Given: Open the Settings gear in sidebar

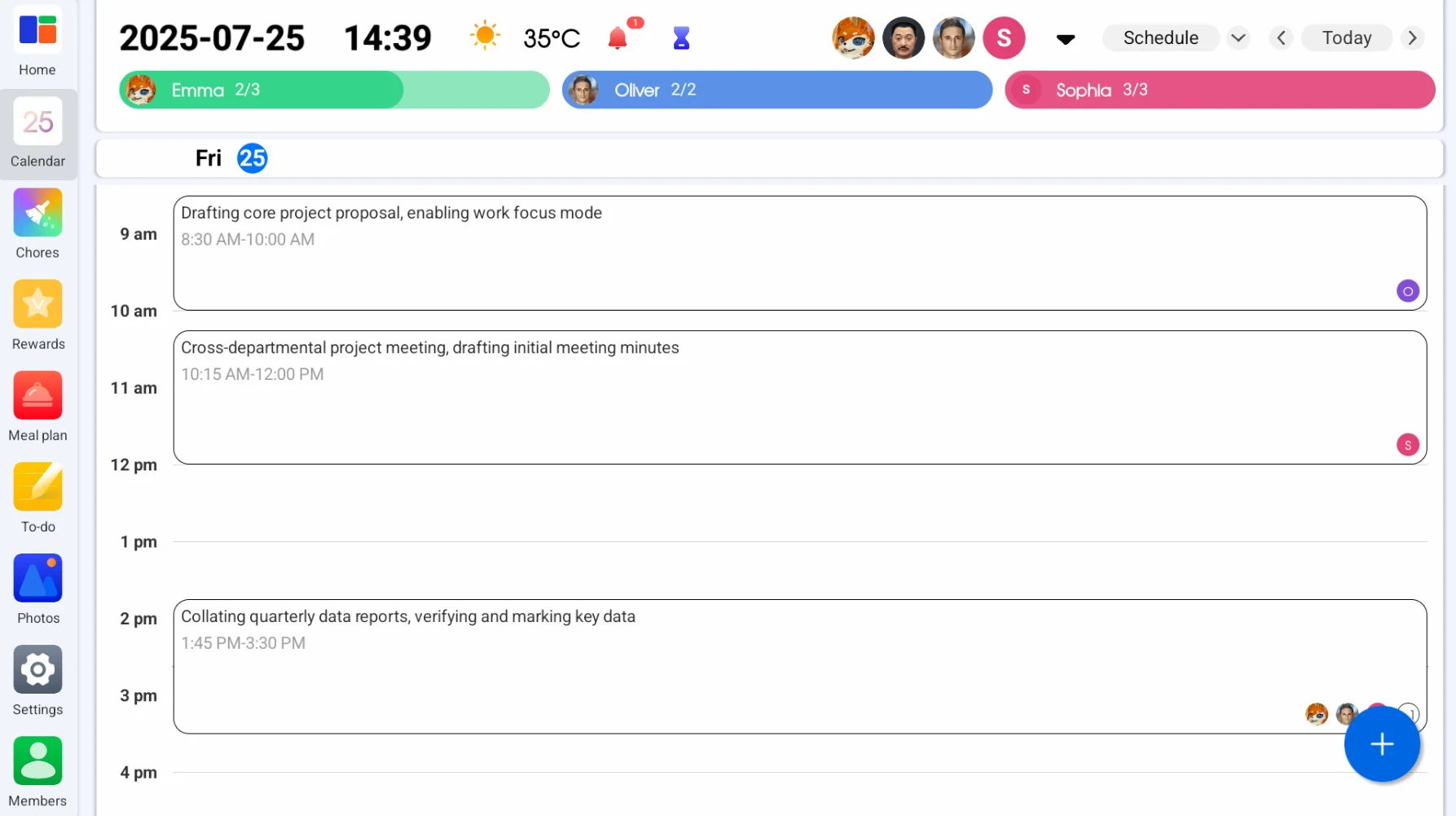Looking at the screenshot, I should 37,681.
